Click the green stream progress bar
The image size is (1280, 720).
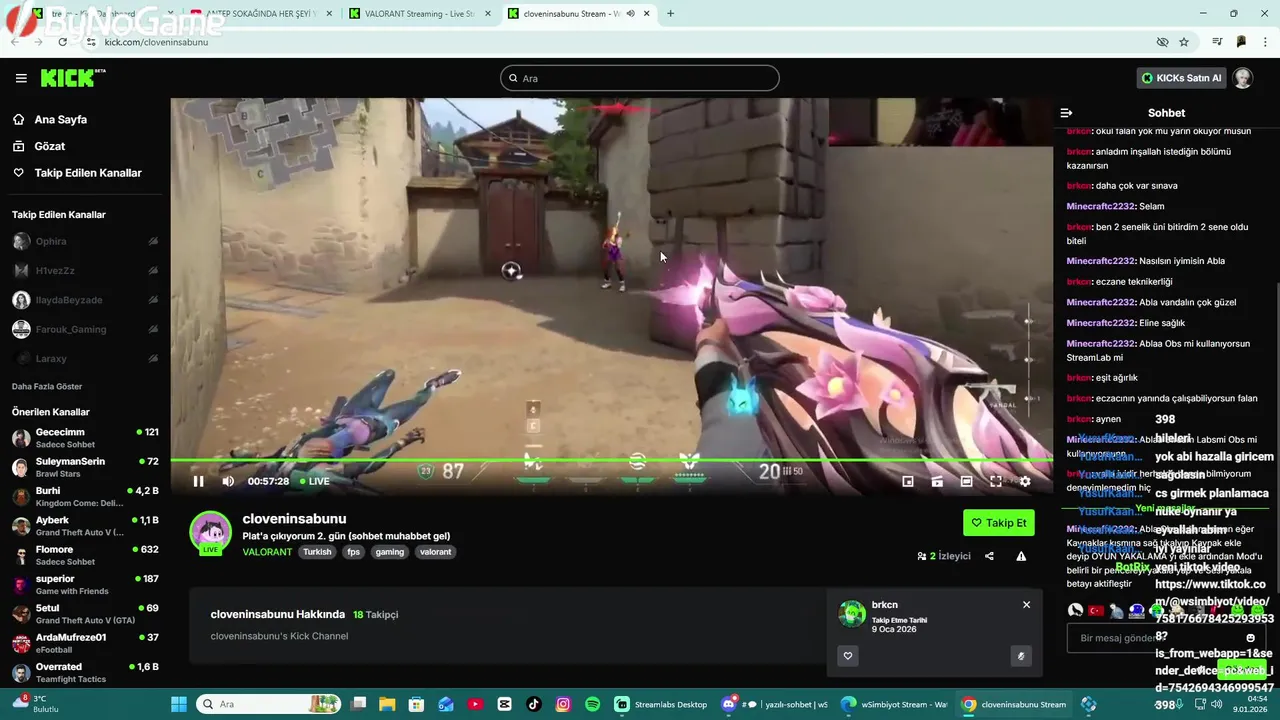(611, 460)
